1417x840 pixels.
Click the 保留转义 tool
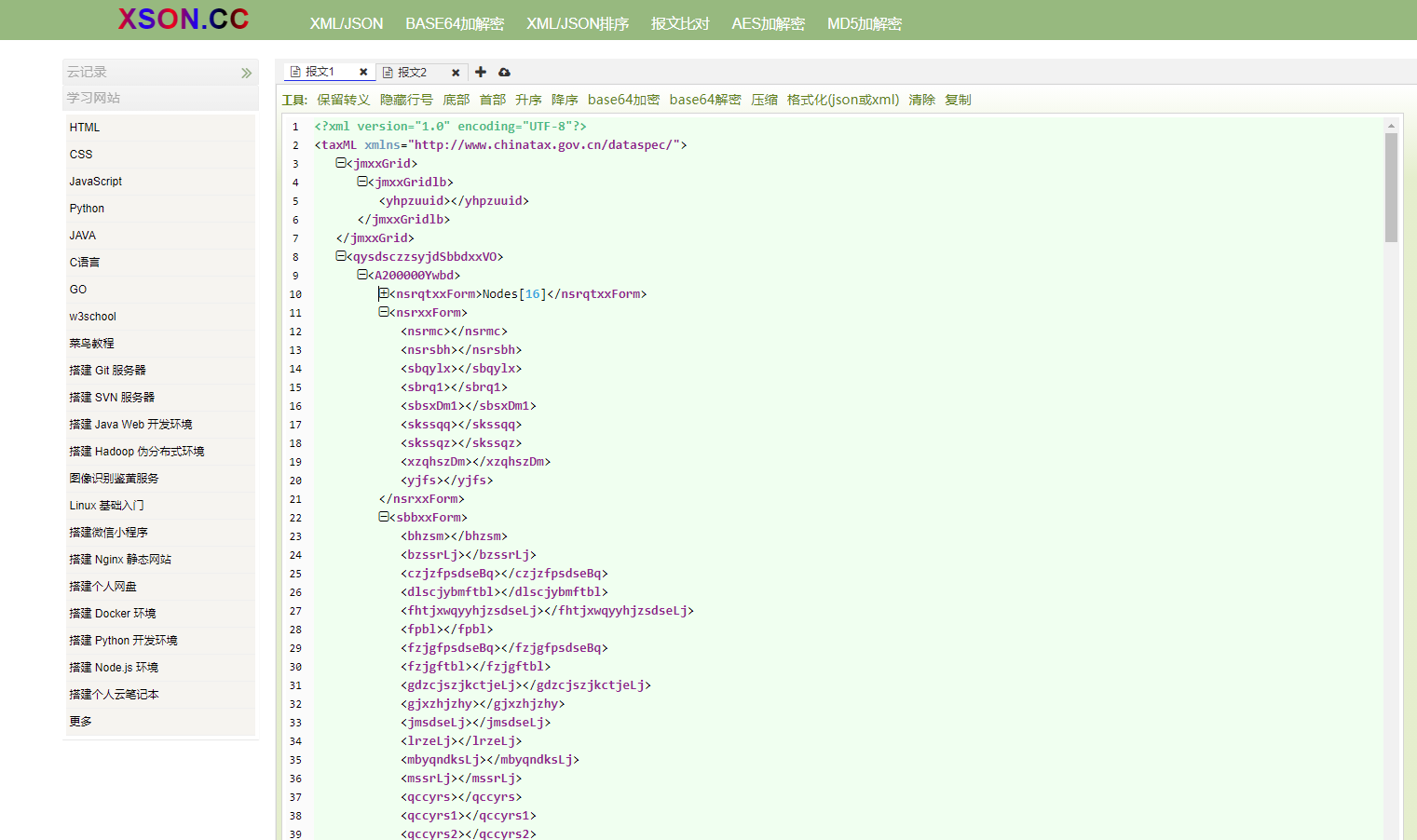[343, 100]
